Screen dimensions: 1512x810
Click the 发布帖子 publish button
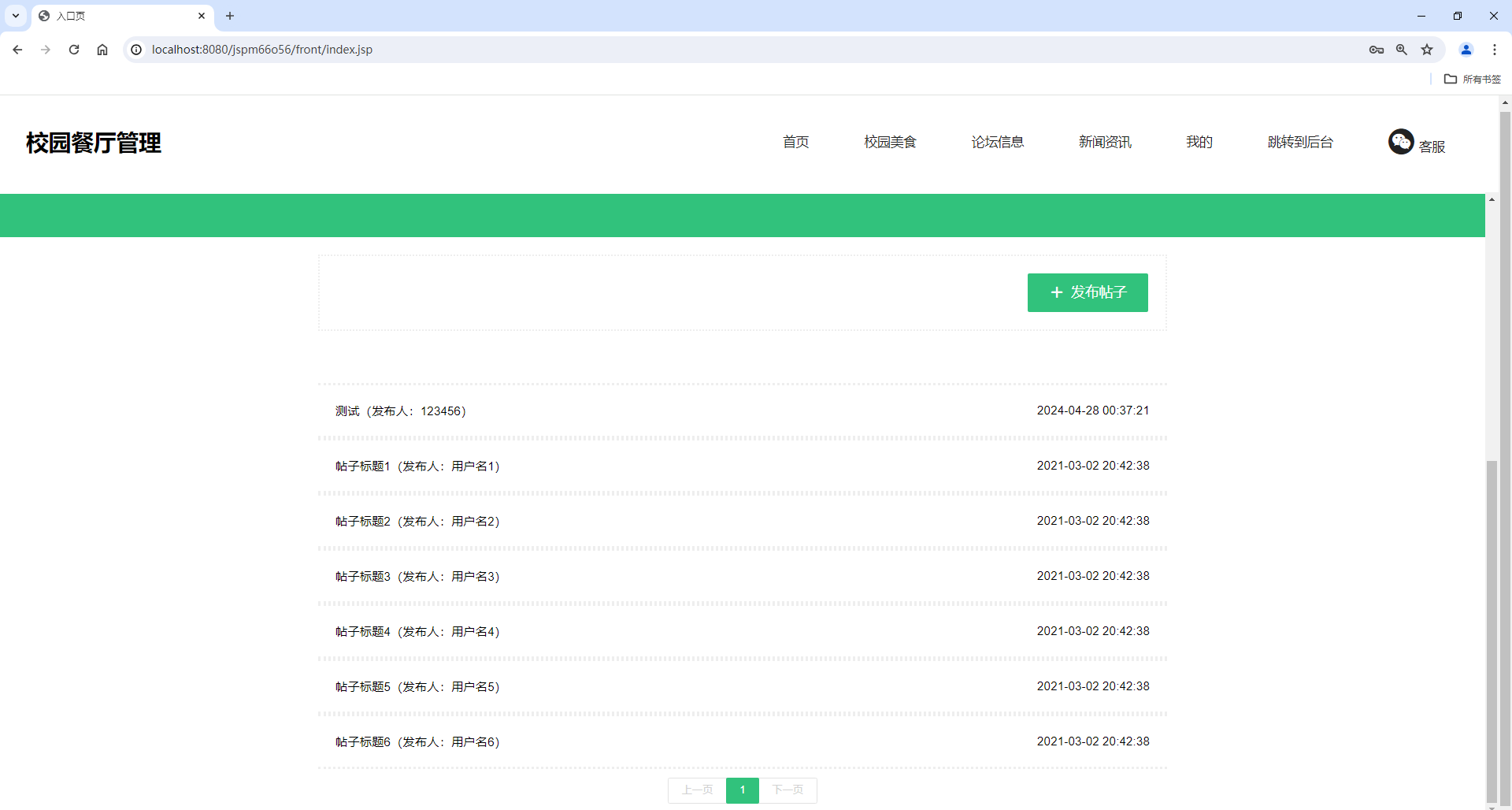pos(1088,292)
